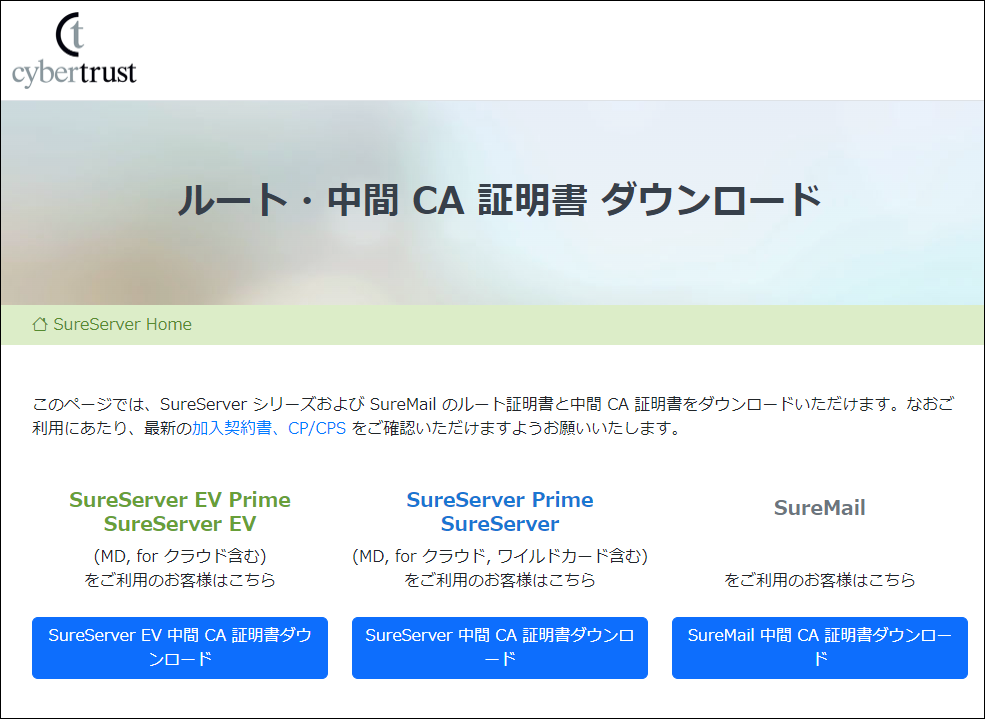Image resolution: width=985 pixels, height=719 pixels.
Task: Click the (MD, for クラウド, ワイルドカード含む) text
Action: point(500,556)
